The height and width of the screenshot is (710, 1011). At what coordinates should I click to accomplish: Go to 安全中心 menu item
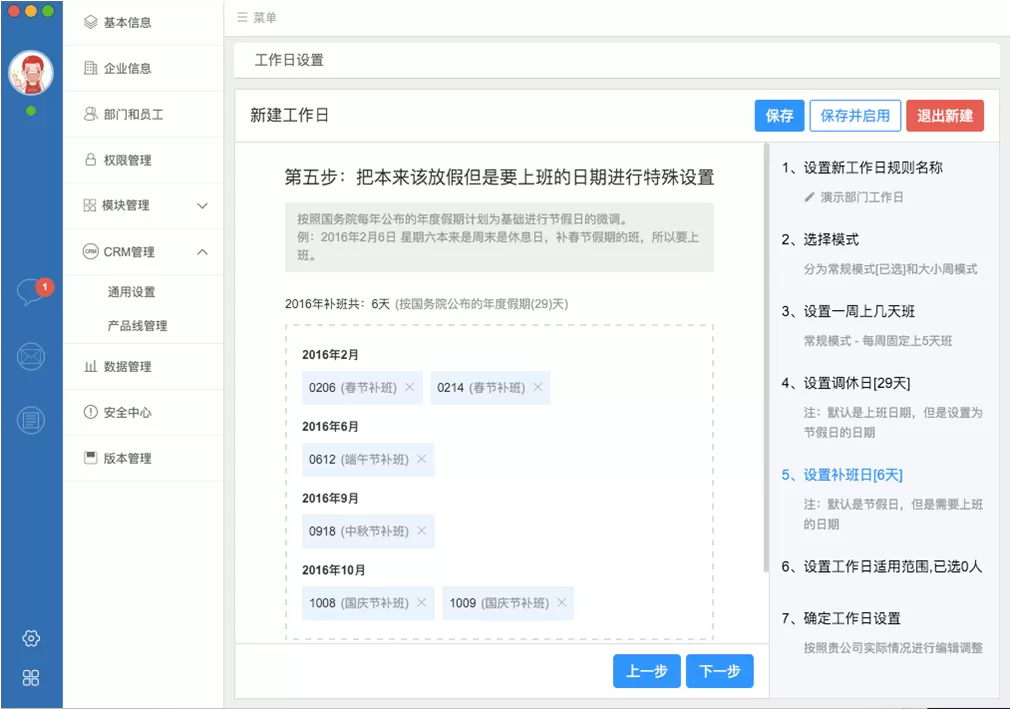(x=143, y=412)
